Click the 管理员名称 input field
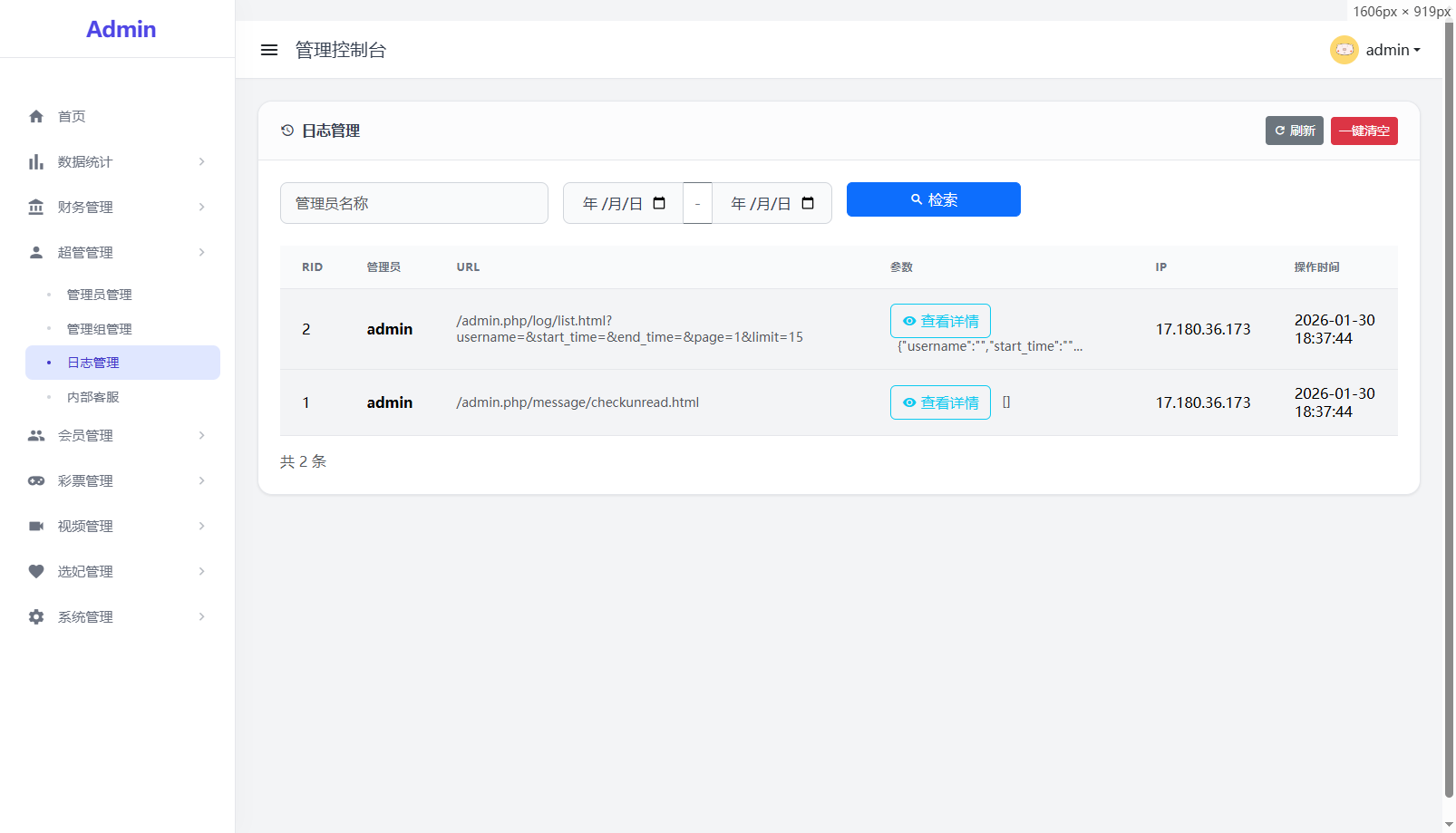Image resolution: width=1456 pixels, height=833 pixels. pyautogui.click(x=414, y=203)
